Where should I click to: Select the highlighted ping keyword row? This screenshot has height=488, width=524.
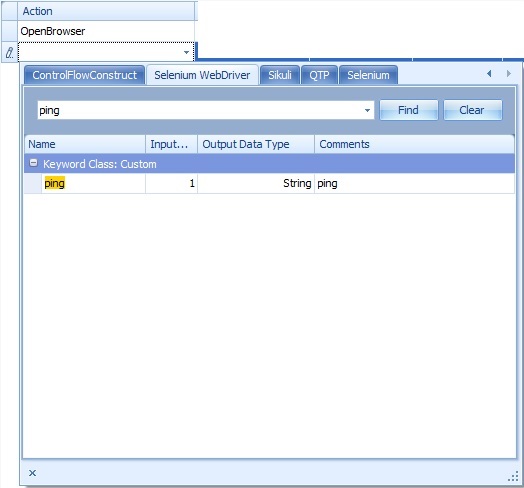[x=269, y=183]
